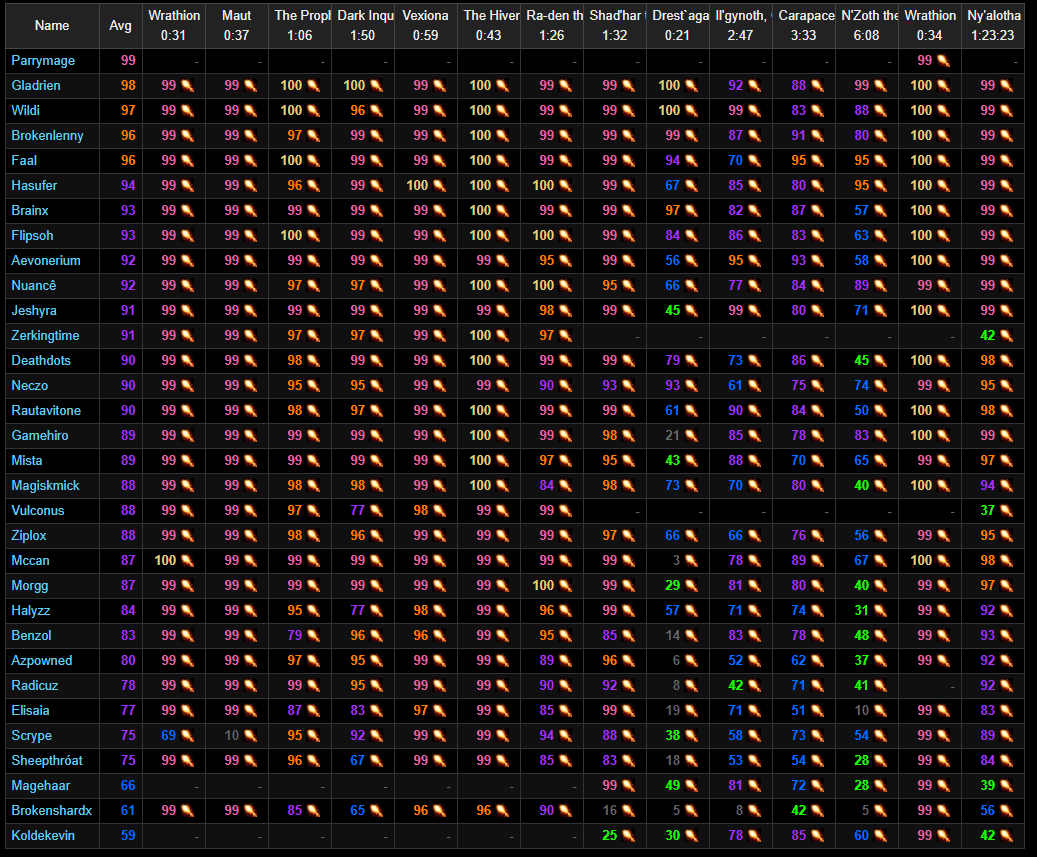Click Koldekevin's spec icon in the Shad'har column
This screenshot has height=857, width=1037.
(629, 836)
